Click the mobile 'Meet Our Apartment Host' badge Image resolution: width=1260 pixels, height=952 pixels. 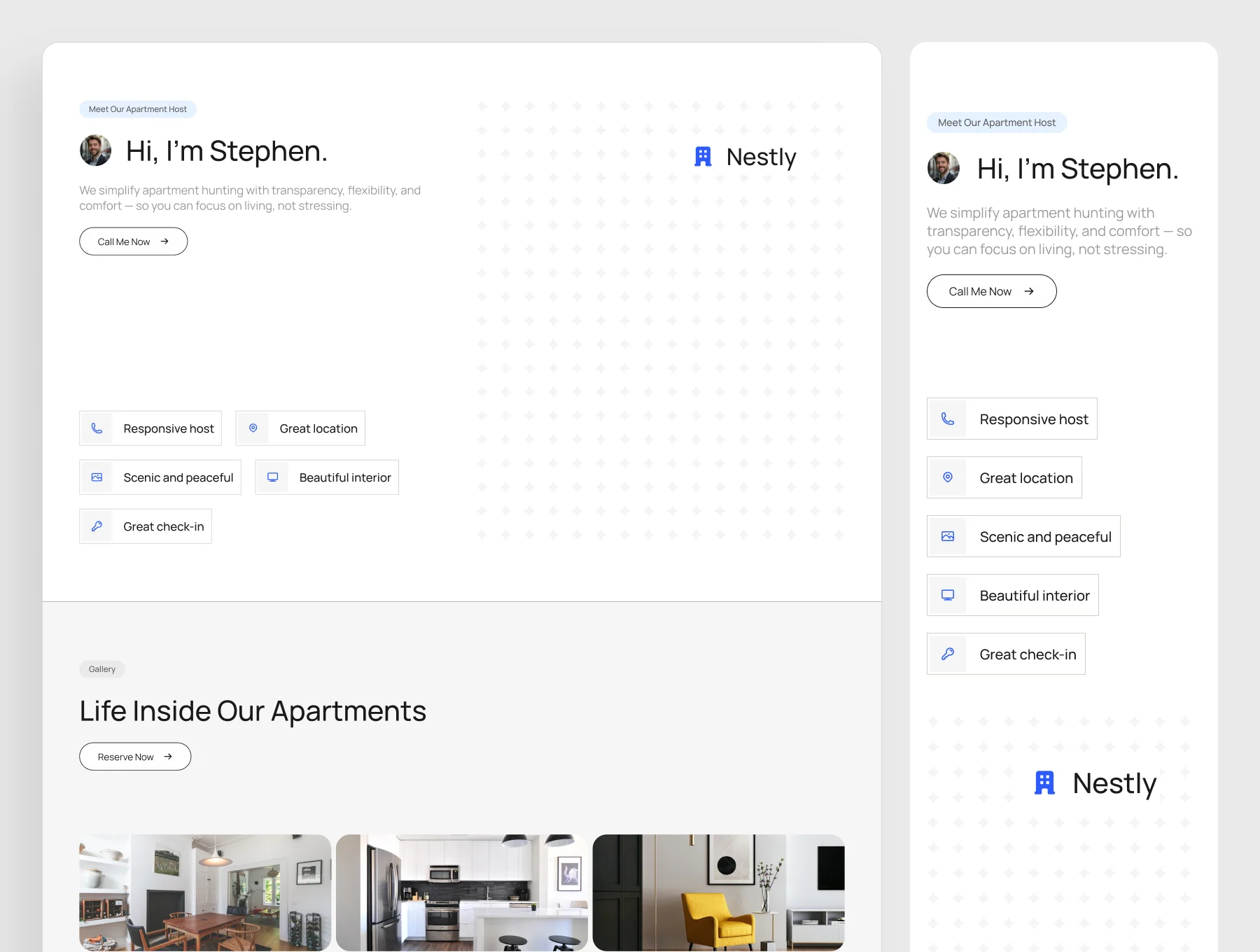(997, 122)
